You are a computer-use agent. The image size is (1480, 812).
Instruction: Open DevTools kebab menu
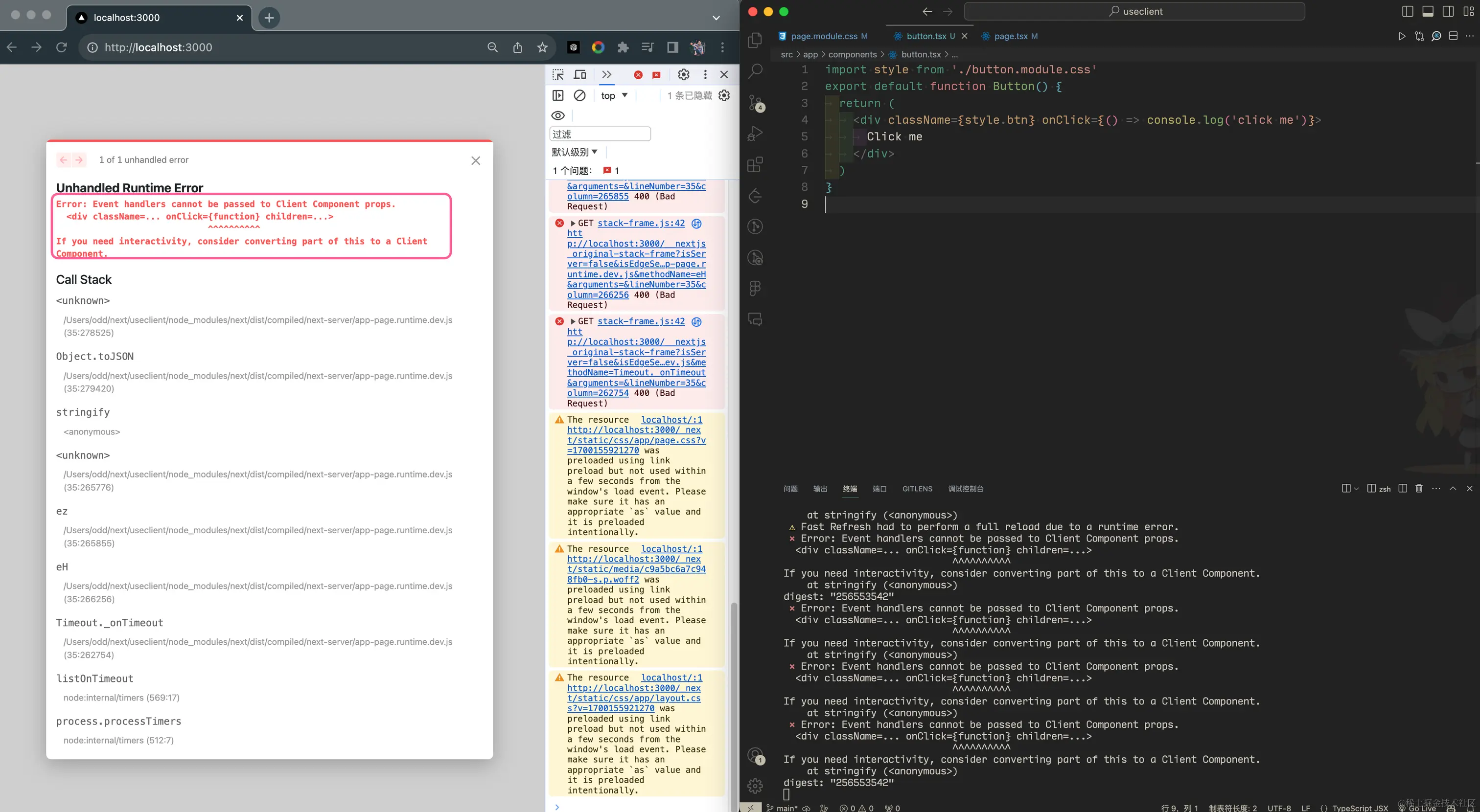click(x=705, y=75)
